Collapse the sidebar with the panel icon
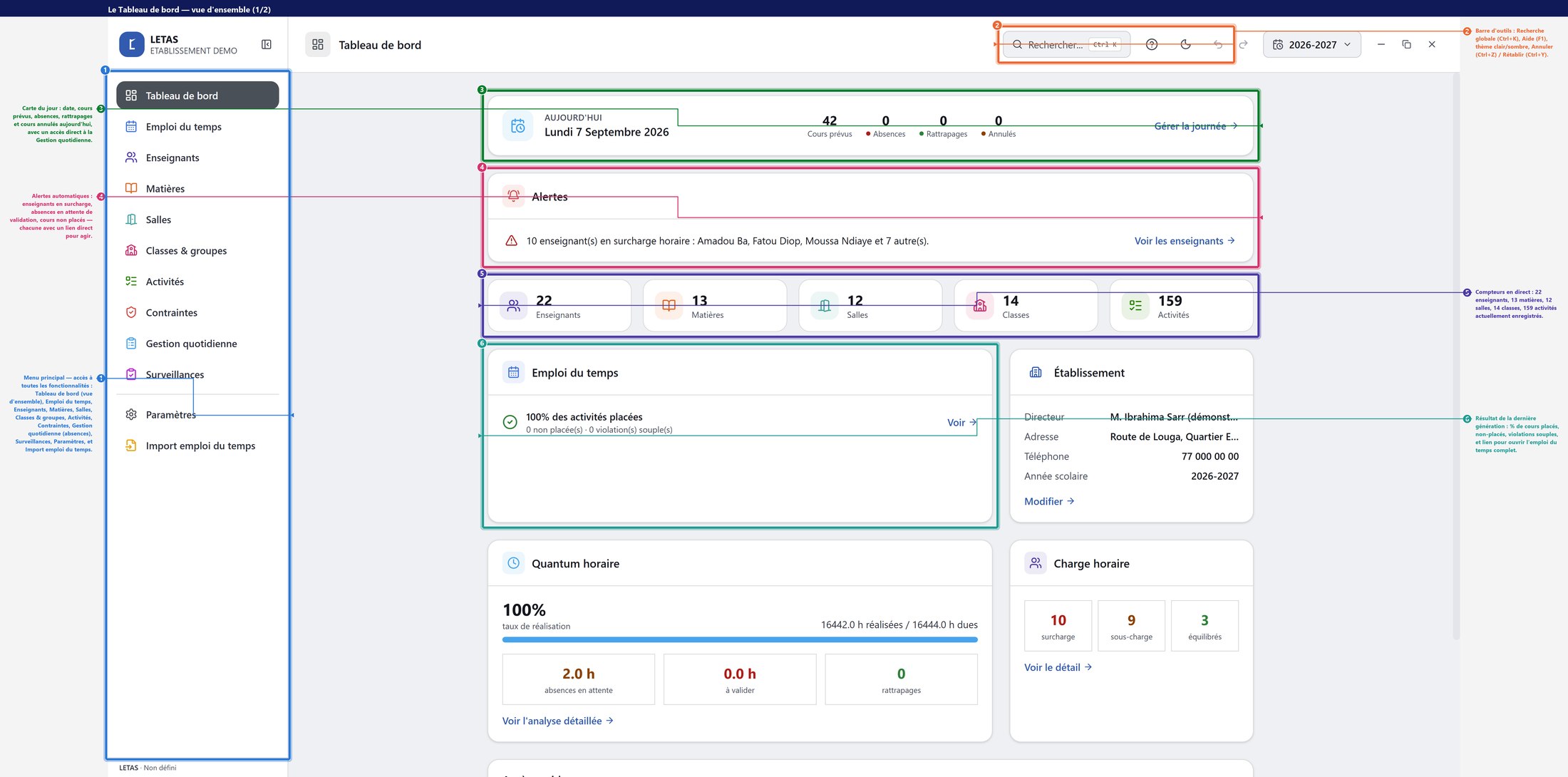 (x=267, y=44)
